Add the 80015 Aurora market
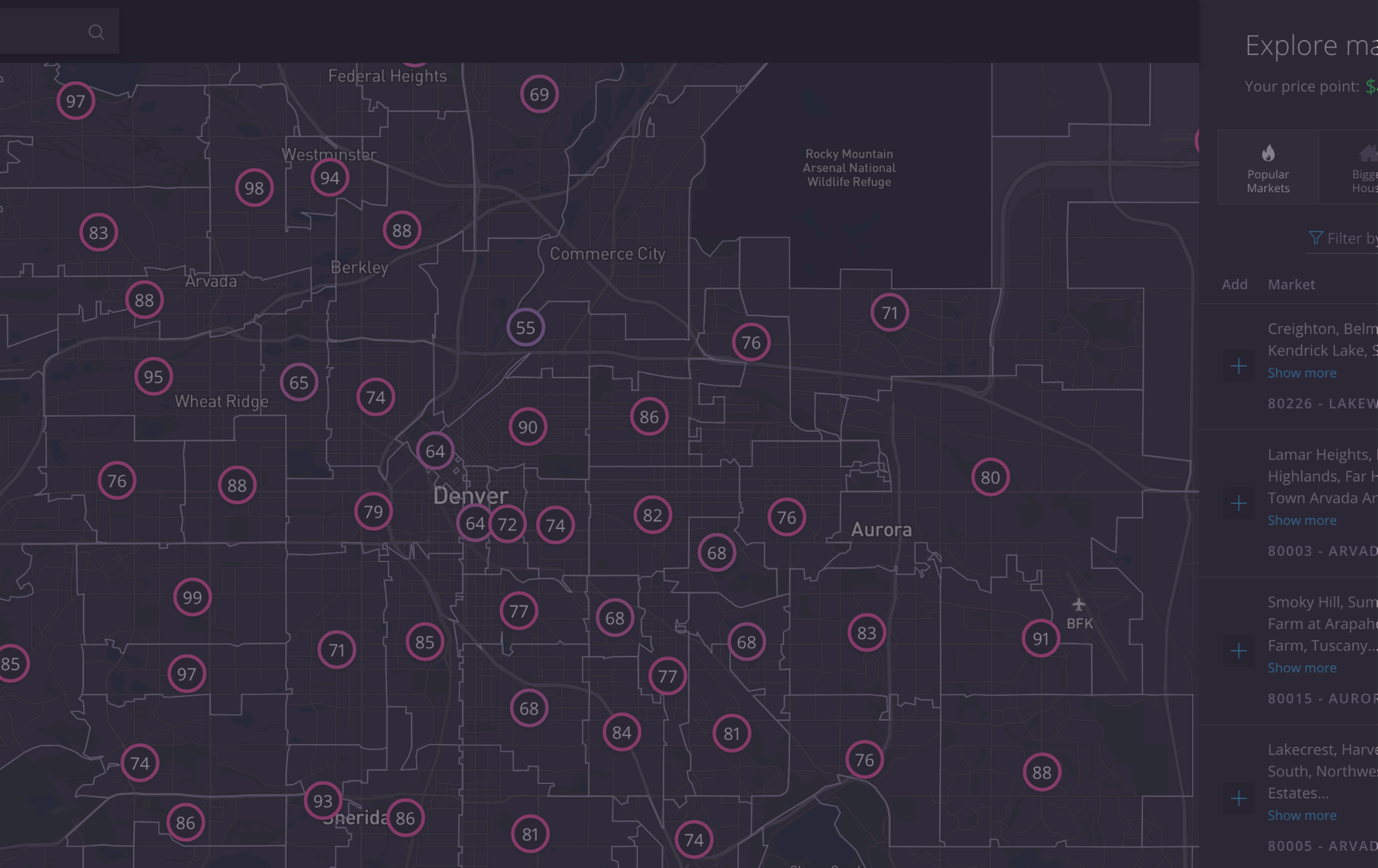1378x868 pixels. point(1239,651)
